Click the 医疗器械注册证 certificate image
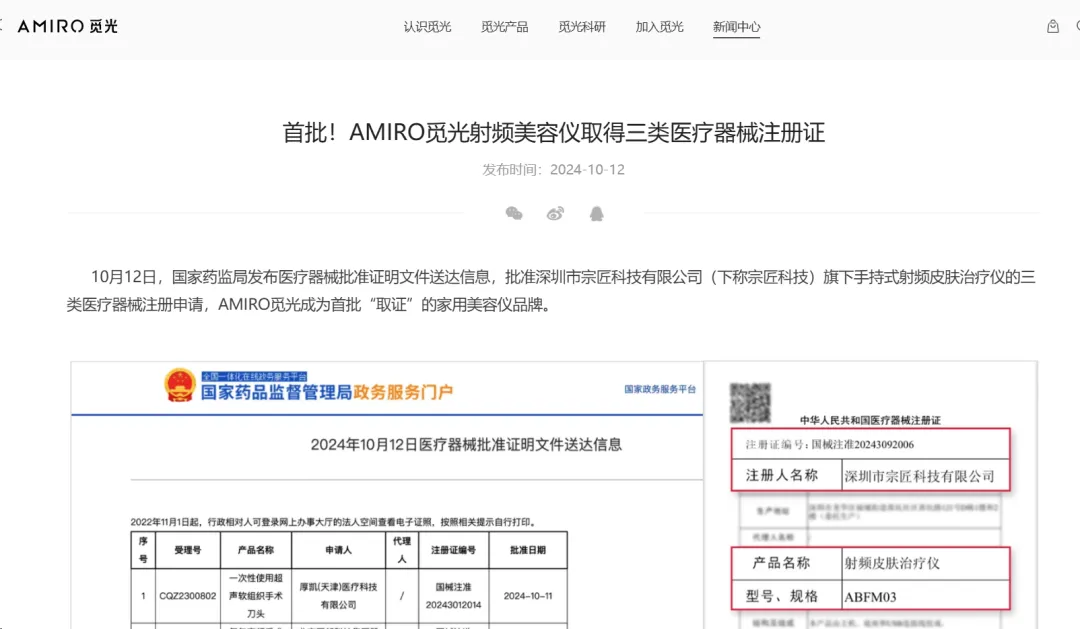Screen dimensions: 1080x629 pos(871,495)
